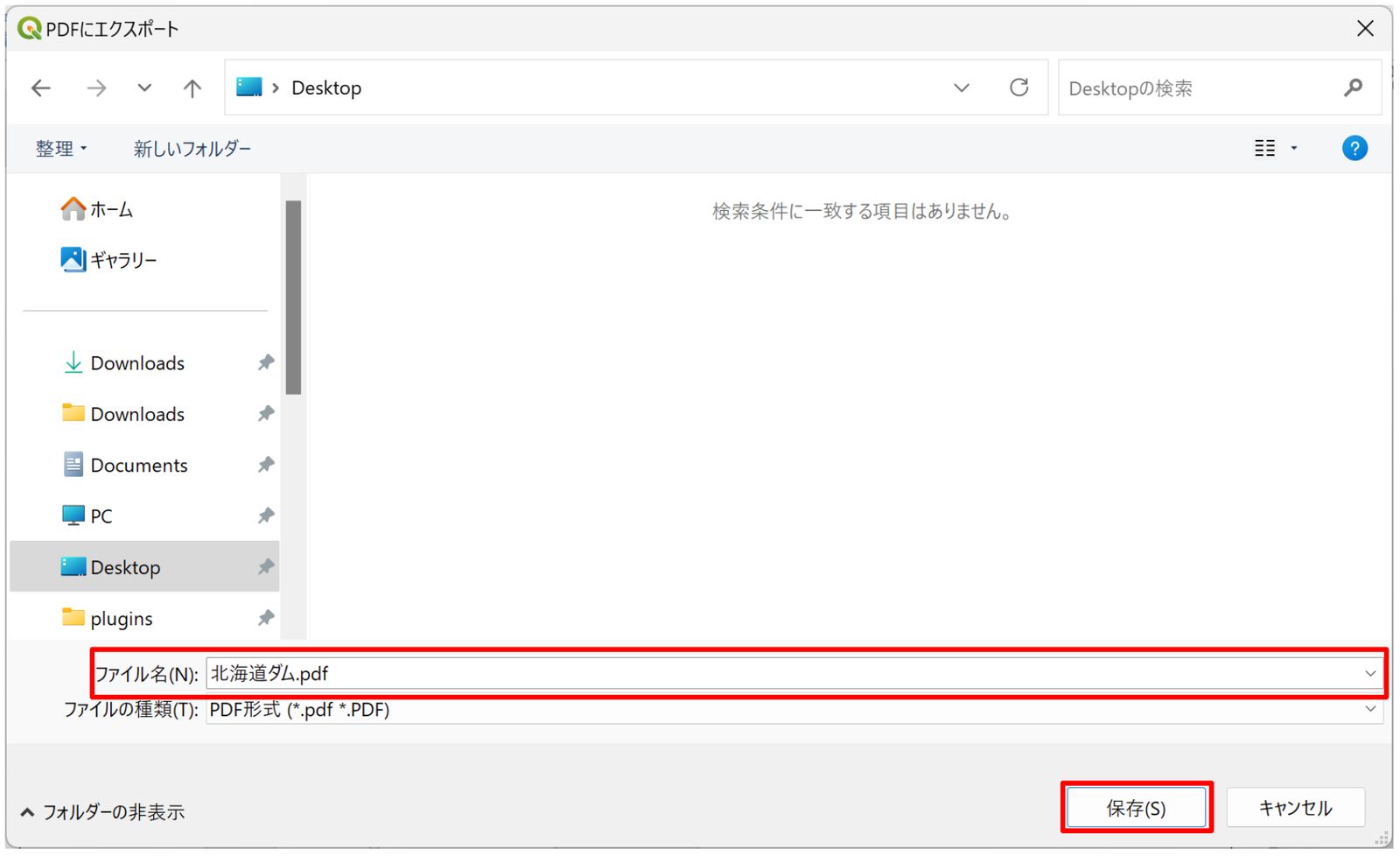1400x856 pixels.
Task: Open help with the question mark icon
Action: [x=1354, y=148]
